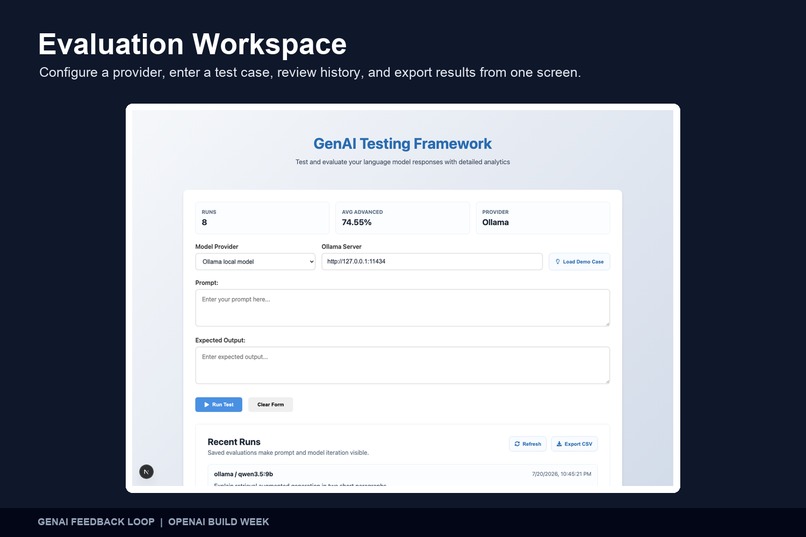Click the lightbulb icon on Load Demo Case
This screenshot has width=806, height=537.
pyautogui.click(x=558, y=262)
